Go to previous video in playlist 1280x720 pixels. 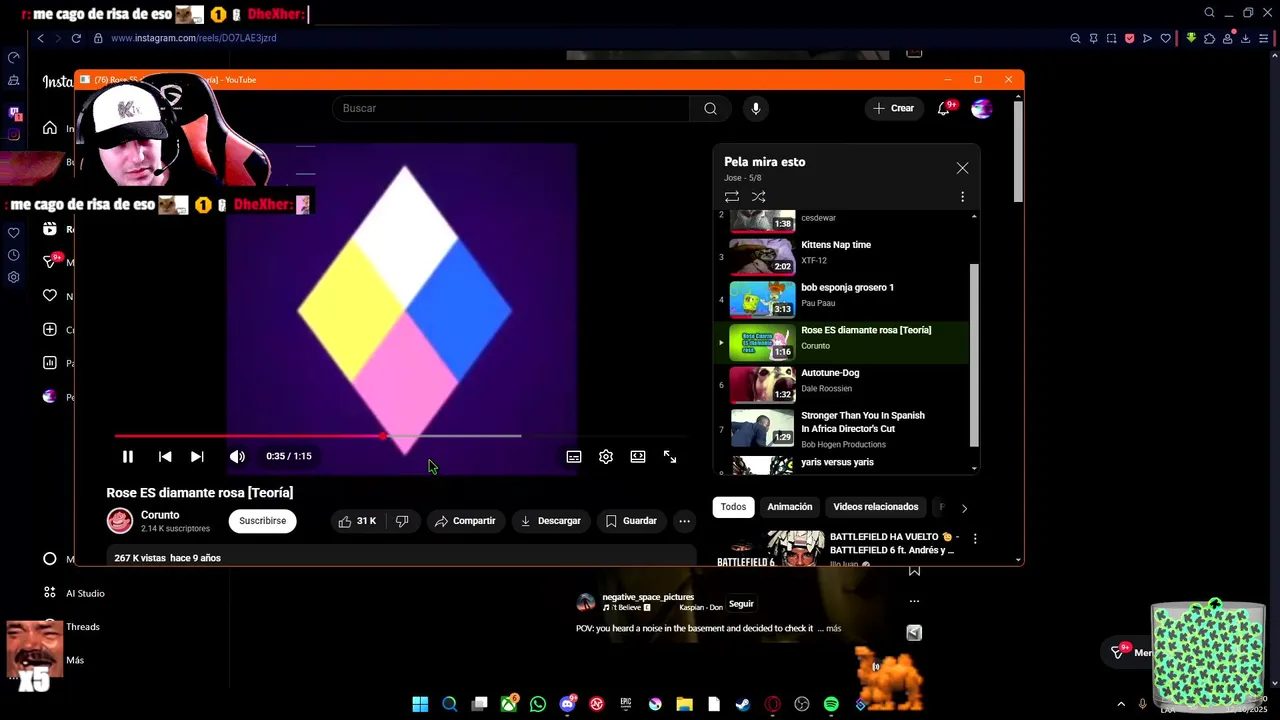(165, 456)
